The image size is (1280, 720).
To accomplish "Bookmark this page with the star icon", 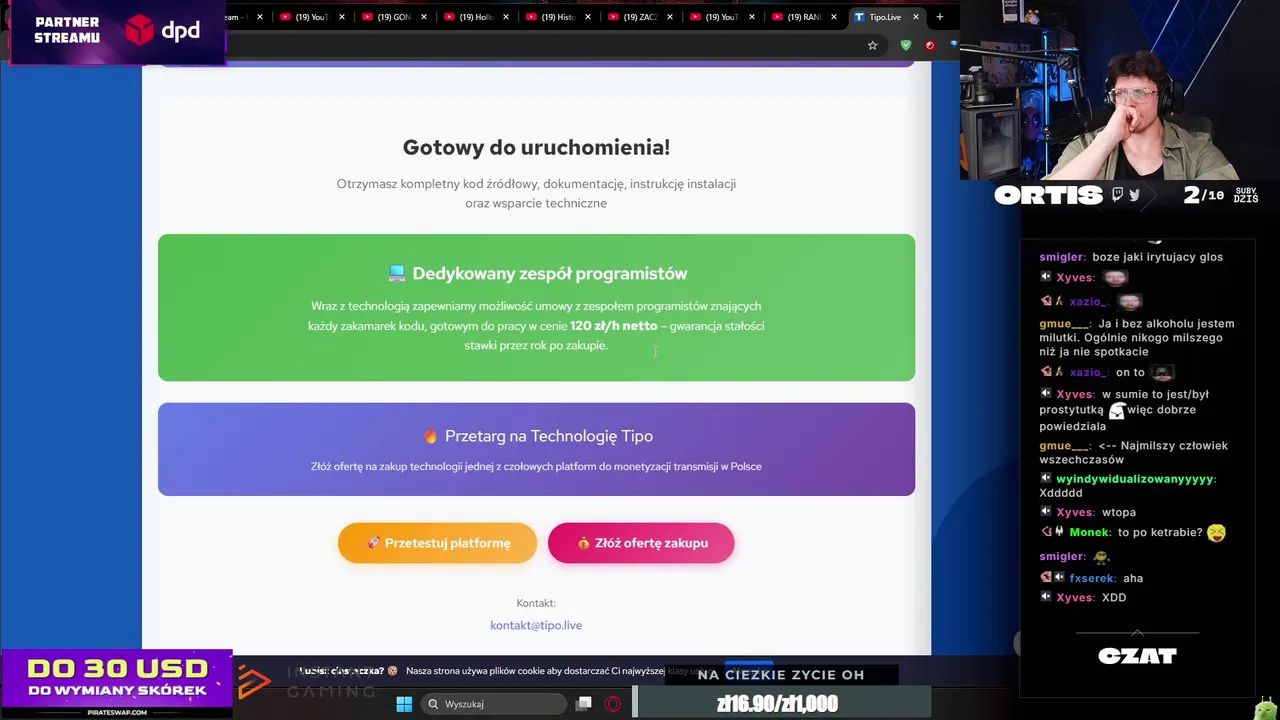I will click(872, 45).
